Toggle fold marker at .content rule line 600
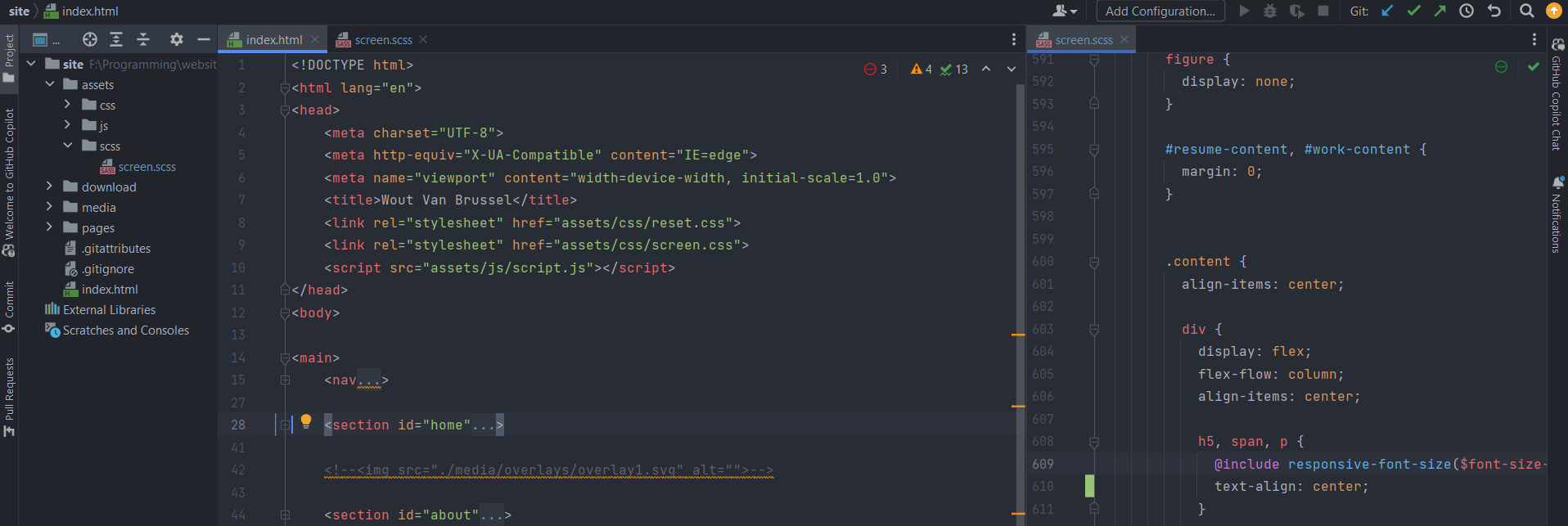 click(x=1094, y=262)
